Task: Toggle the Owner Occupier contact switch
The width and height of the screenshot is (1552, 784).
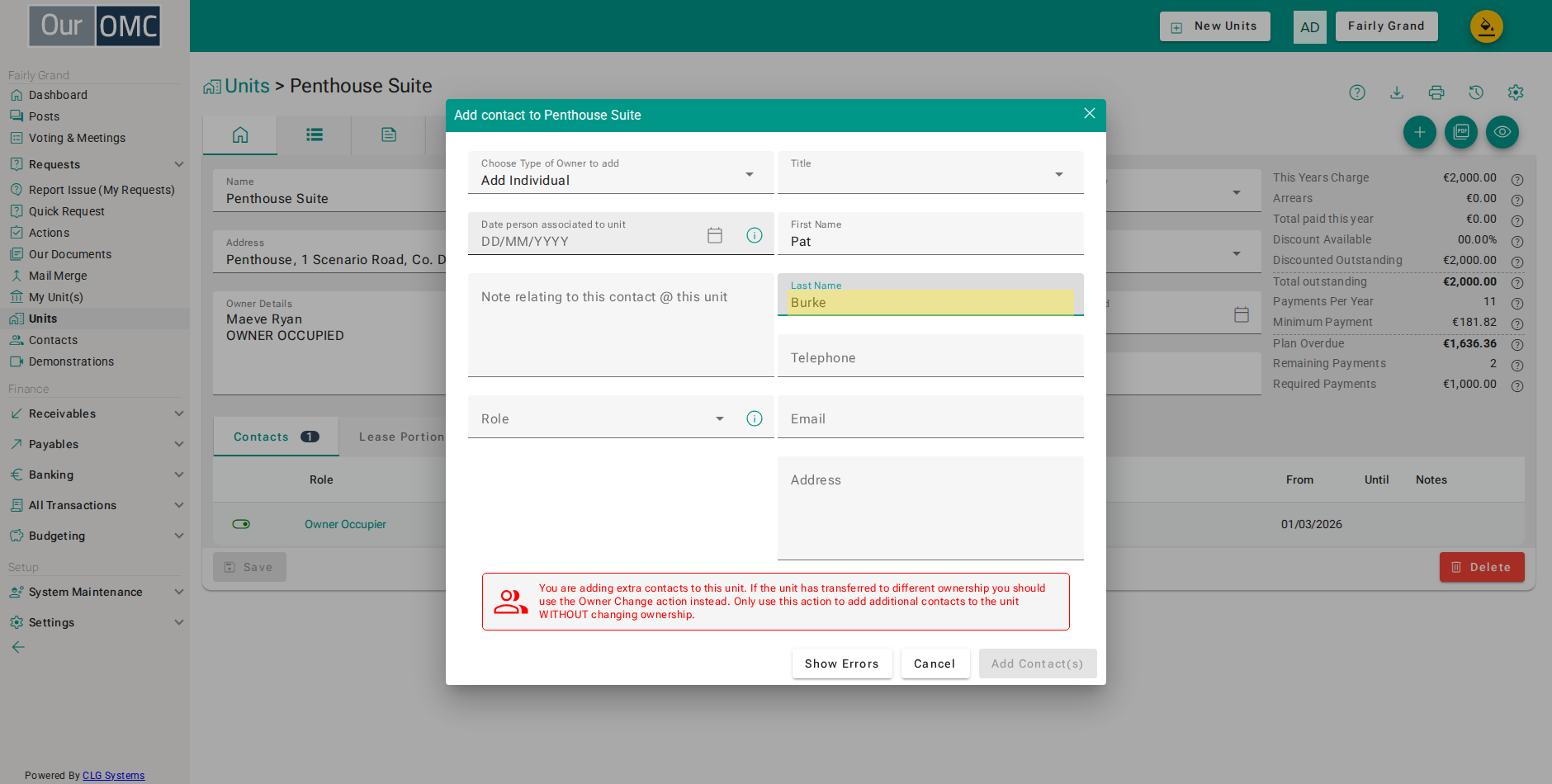Action: pos(241,524)
